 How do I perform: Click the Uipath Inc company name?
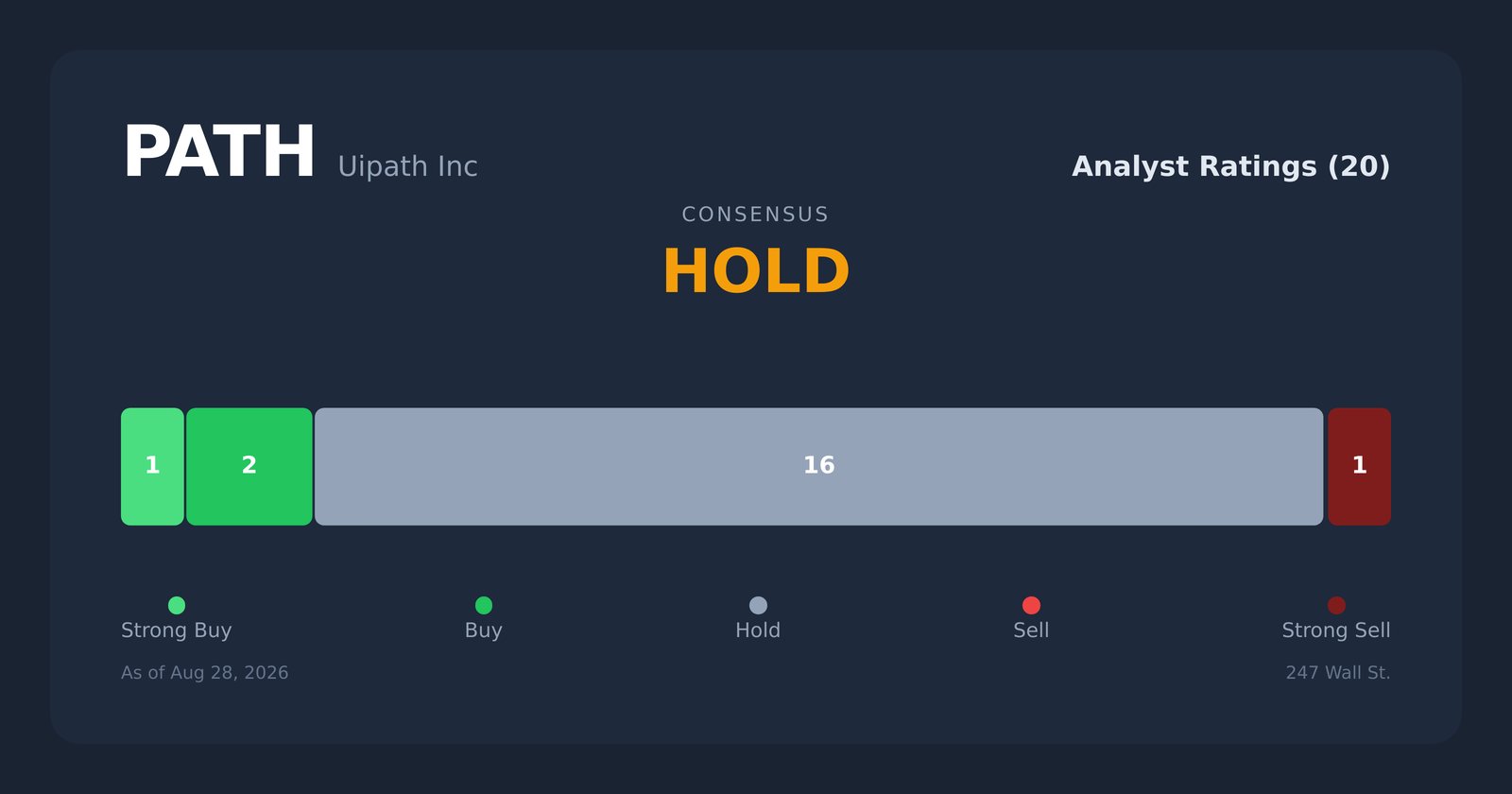click(x=407, y=166)
